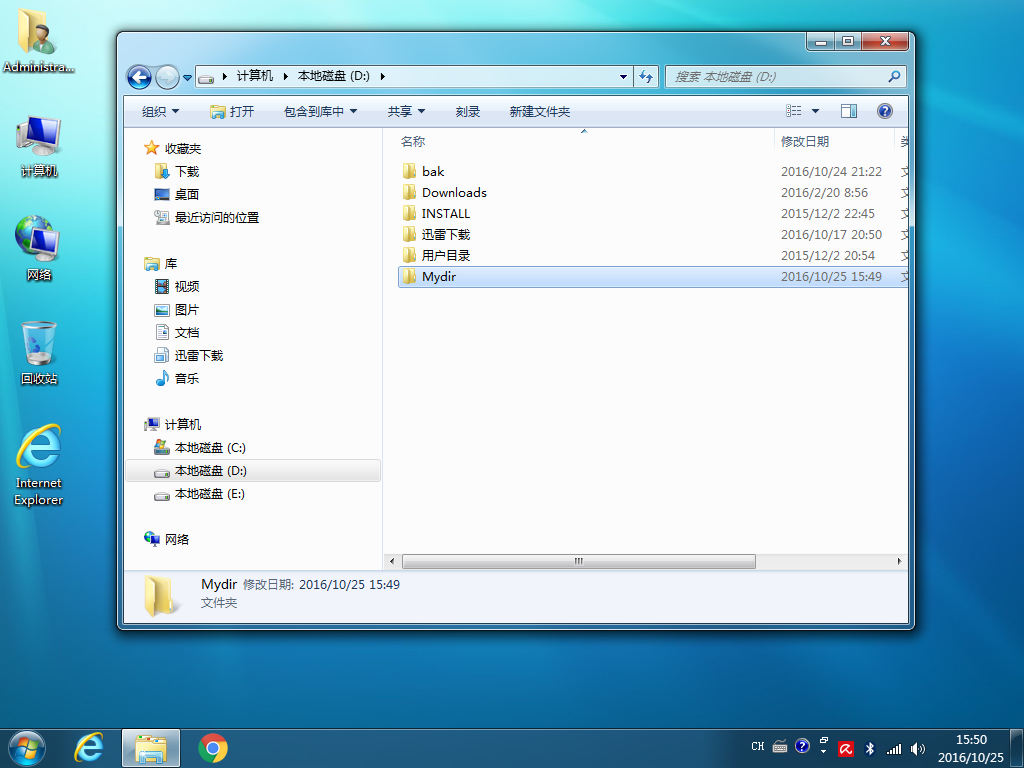Select 网络 desktop icon

[x=39, y=249]
